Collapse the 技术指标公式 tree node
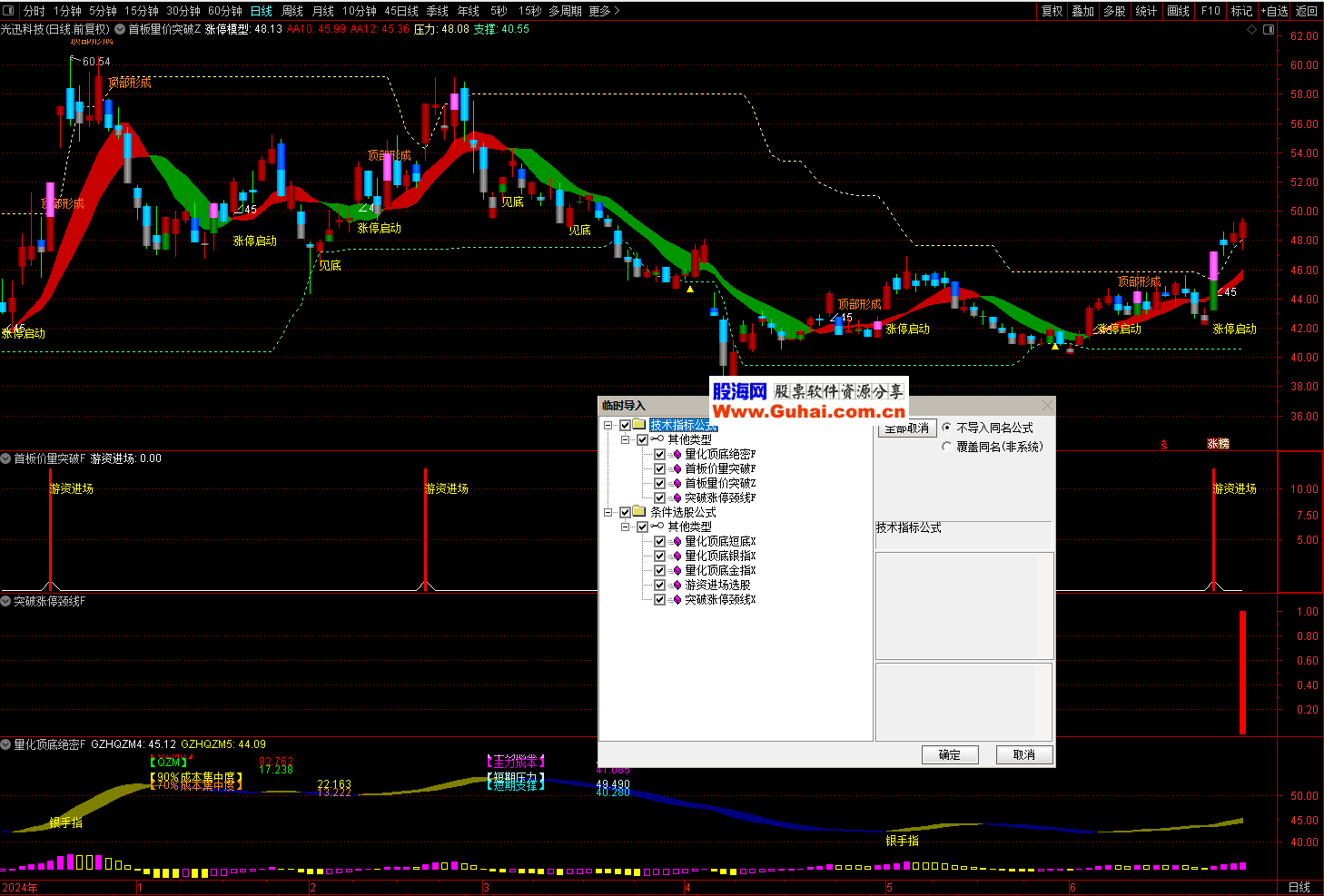This screenshot has height=896, width=1324. [x=608, y=425]
